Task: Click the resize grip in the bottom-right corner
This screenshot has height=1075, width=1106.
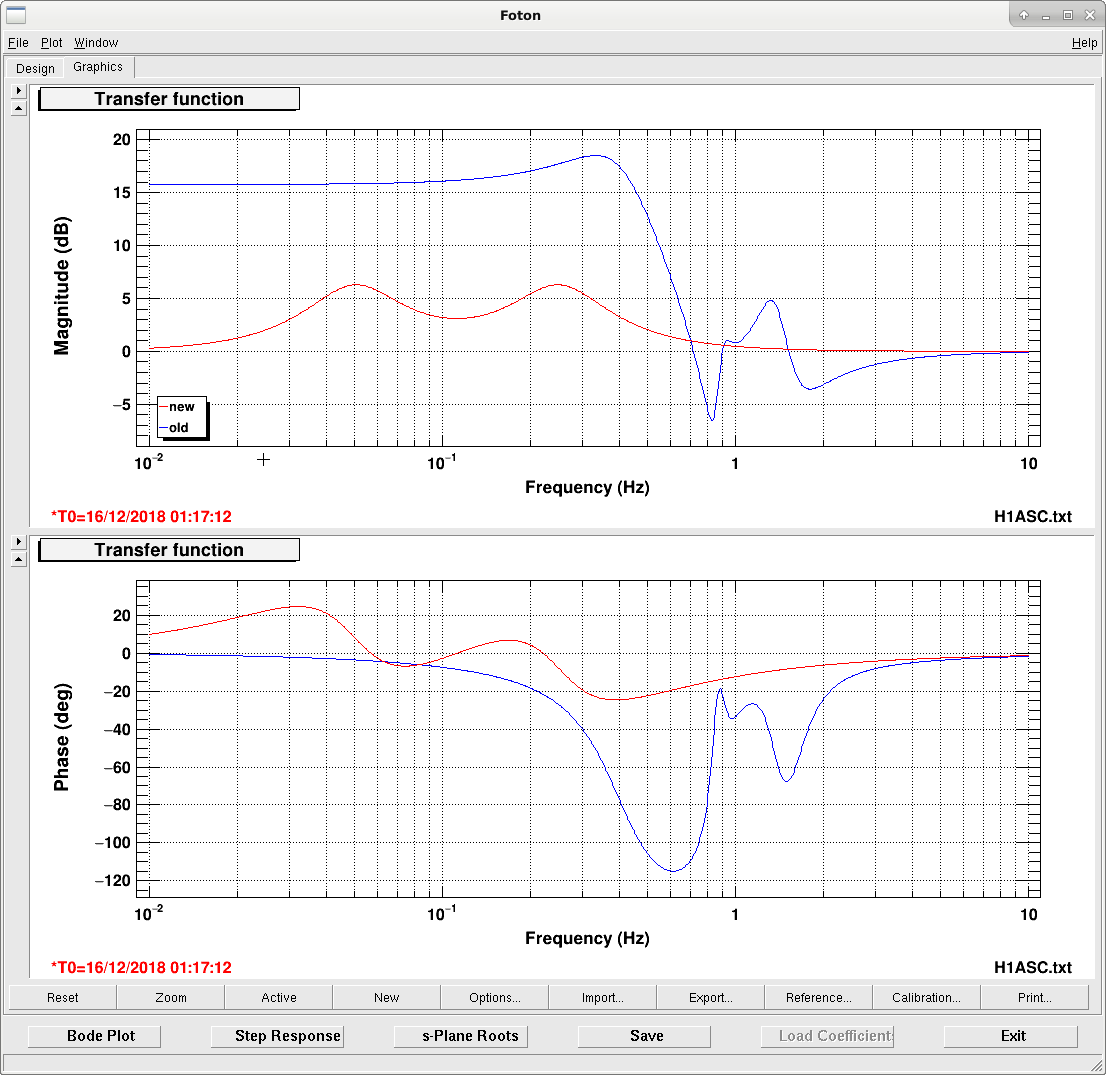Action: 1096,1066
